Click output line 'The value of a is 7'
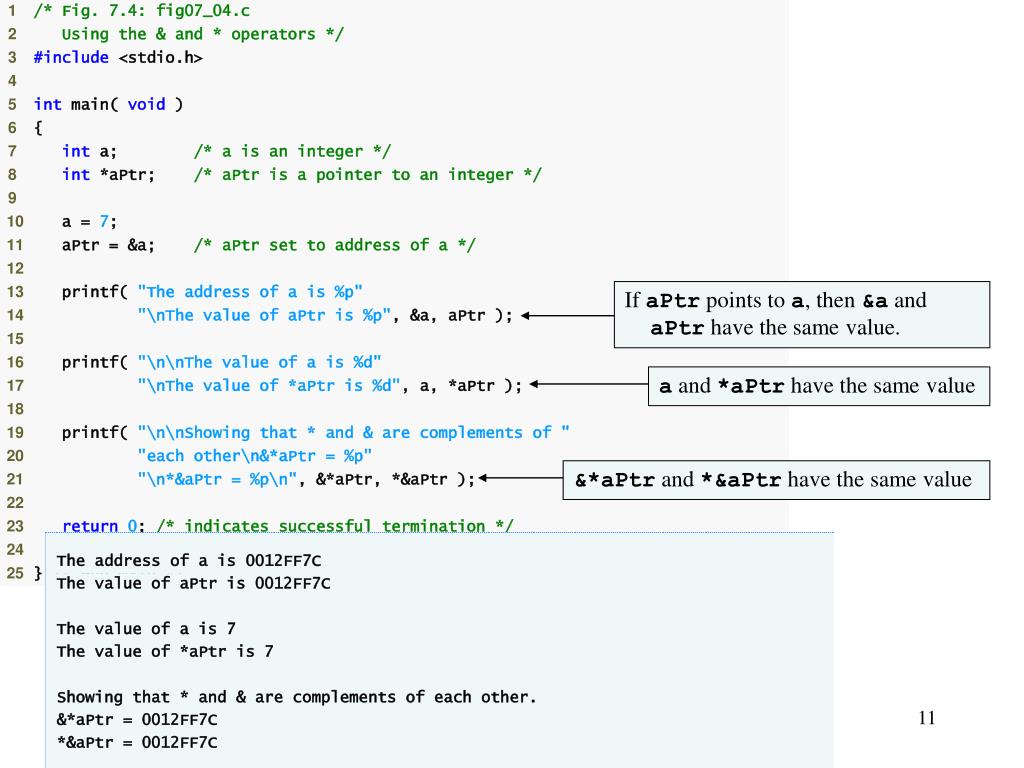The height and width of the screenshot is (768, 1024). click(x=146, y=629)
